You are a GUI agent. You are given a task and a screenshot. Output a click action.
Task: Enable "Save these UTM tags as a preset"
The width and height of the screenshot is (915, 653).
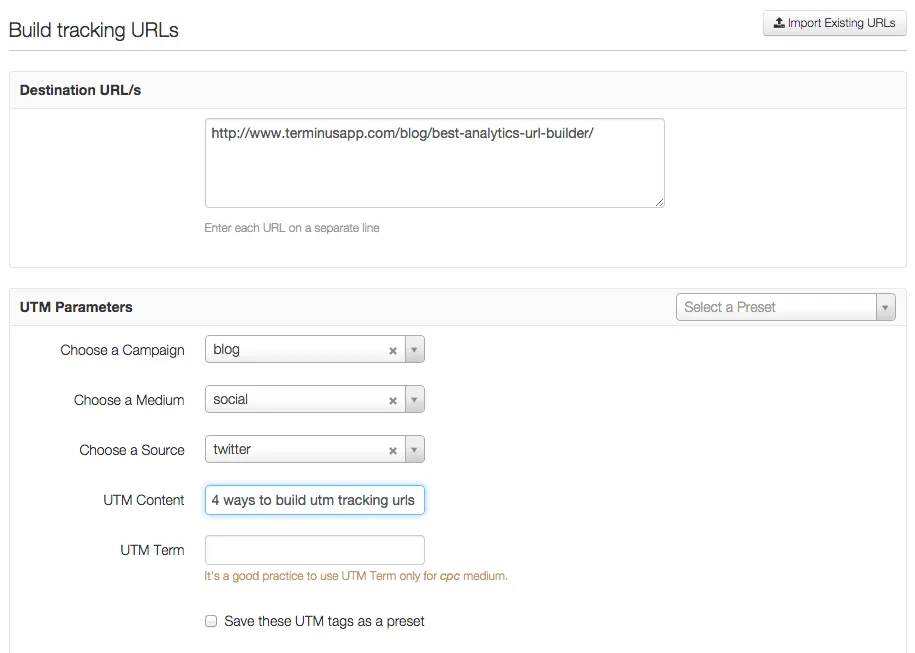[211, 621]
